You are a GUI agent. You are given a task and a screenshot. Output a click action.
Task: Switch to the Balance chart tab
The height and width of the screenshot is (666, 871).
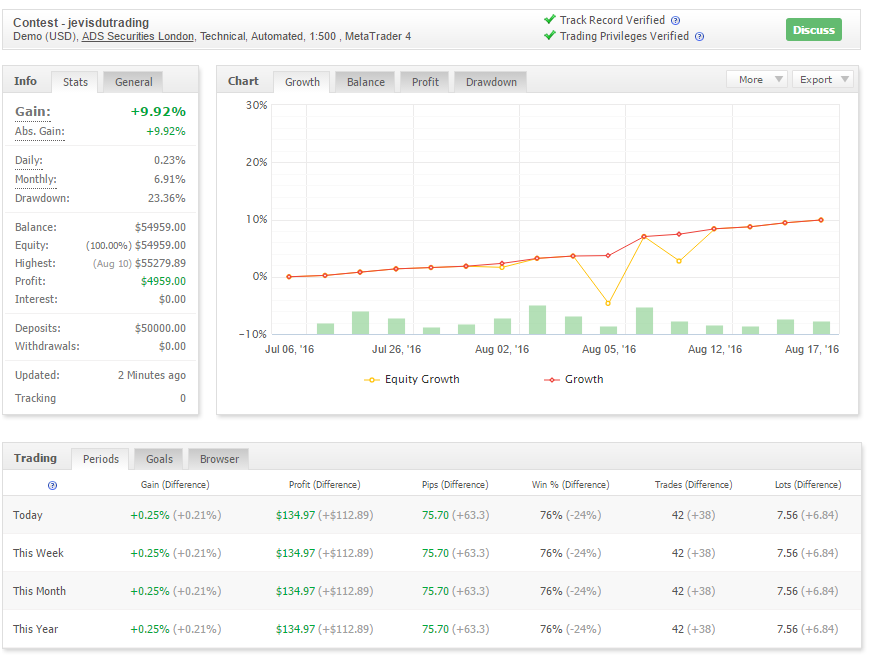tap(365, 82)
